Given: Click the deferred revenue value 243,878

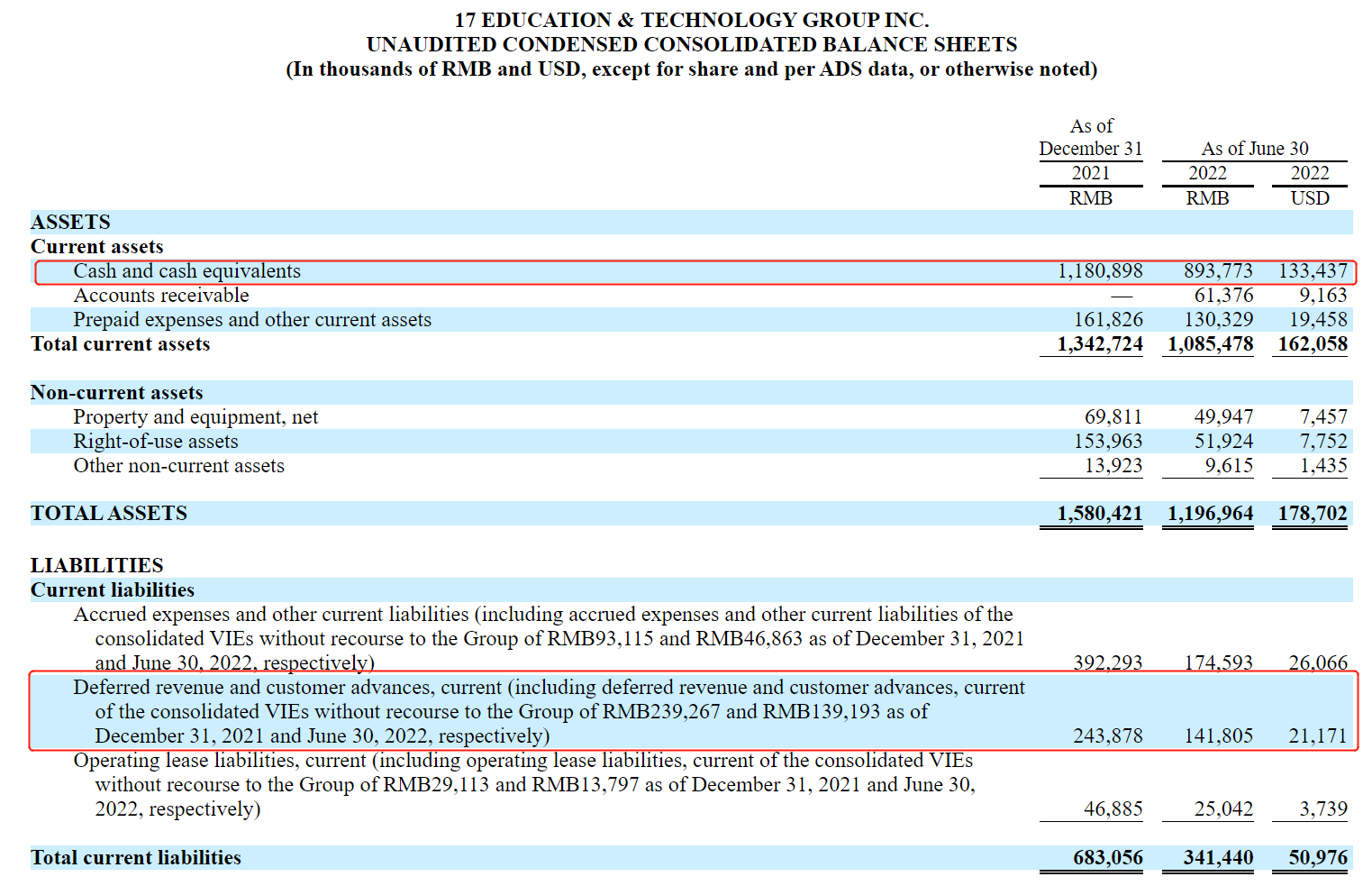Looking at the screenshot, I should click(1107, 736).
